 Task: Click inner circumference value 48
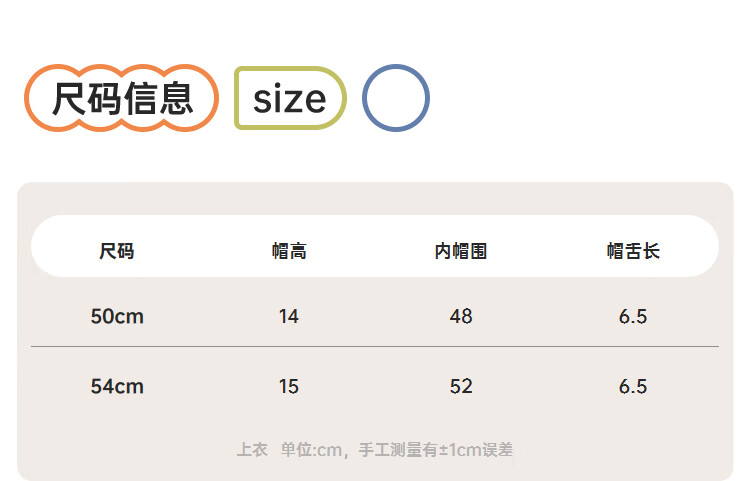click(461, 317)
